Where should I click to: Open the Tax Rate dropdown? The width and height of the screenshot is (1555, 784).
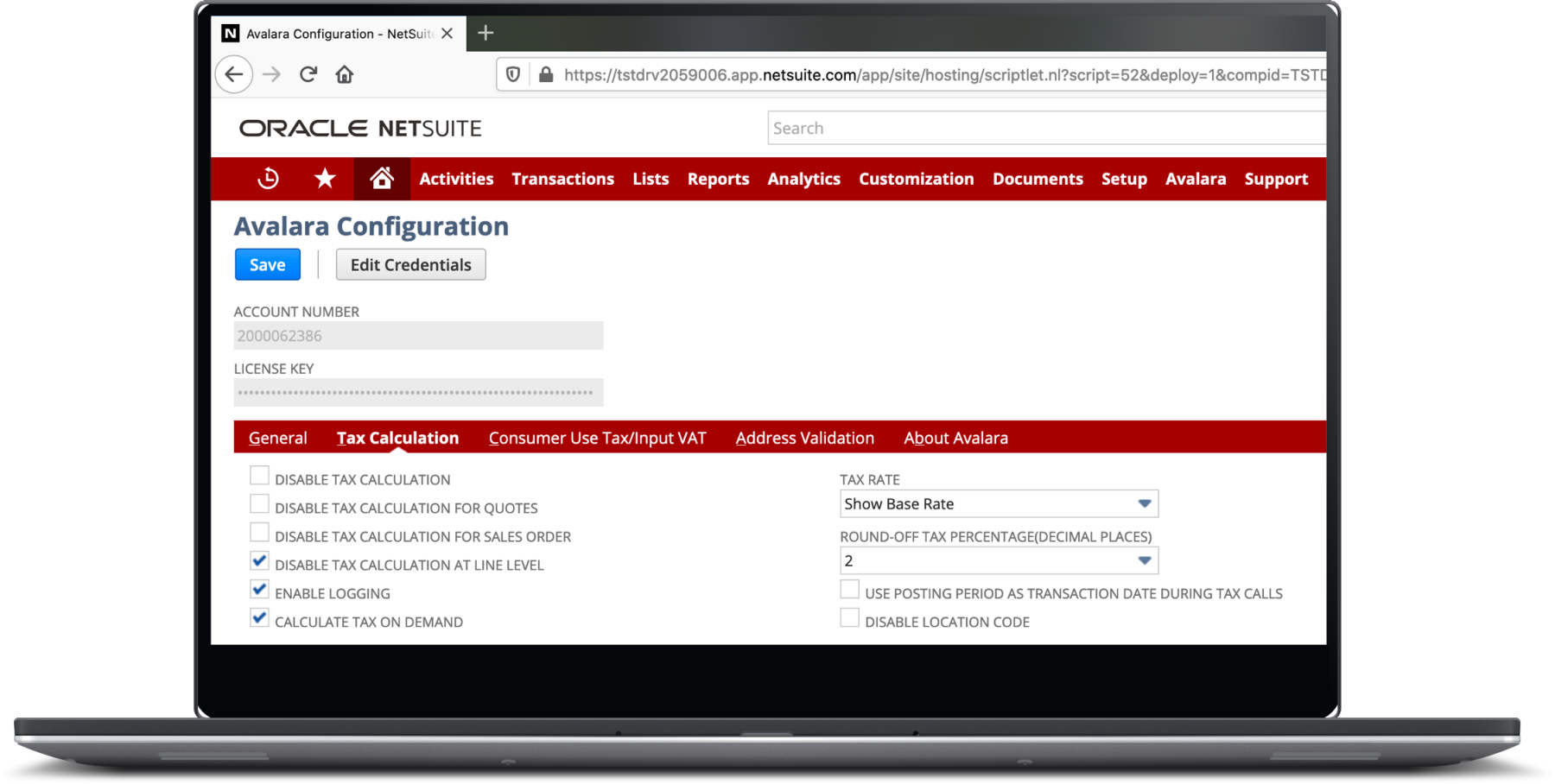coord(1146,503)
